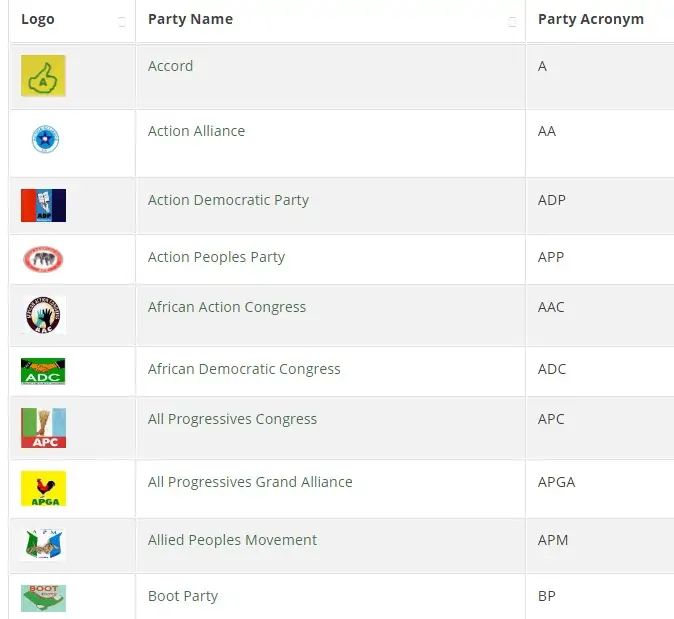Click the APM acronym cell
The width and height of the screenshot is (674, 619).
[x=553, y=540]
